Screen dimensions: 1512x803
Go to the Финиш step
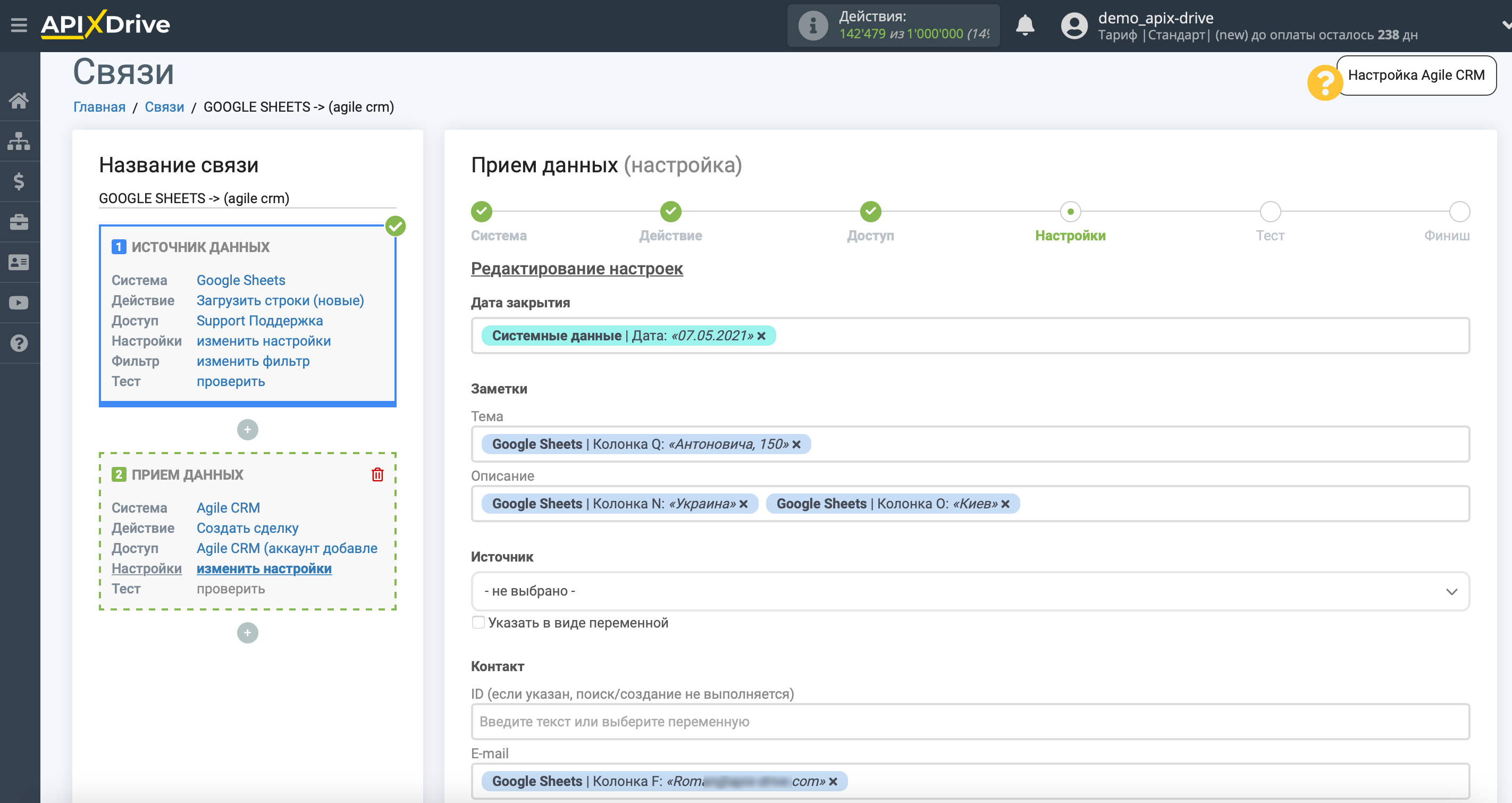click(1460, 211)
